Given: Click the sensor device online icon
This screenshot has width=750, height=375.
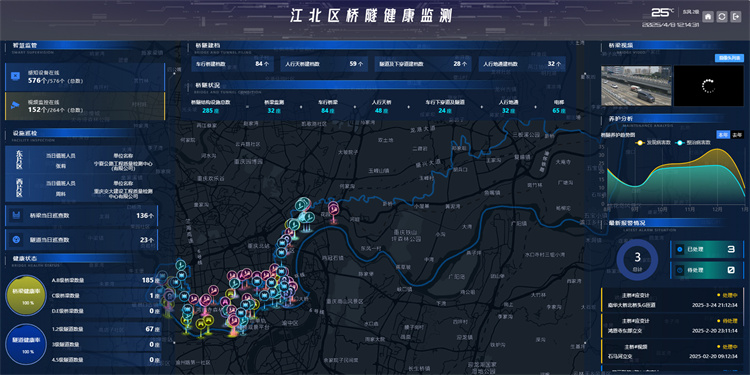Looking at the screenshot, I should 15,76.
